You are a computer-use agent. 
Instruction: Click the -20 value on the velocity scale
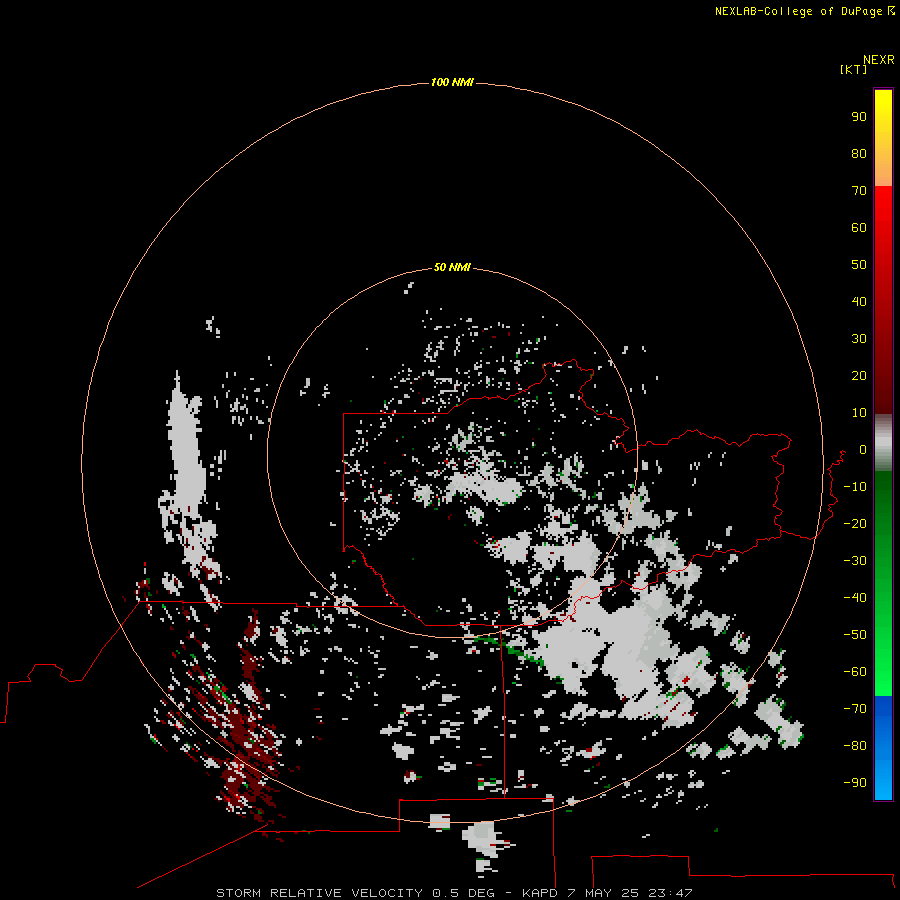coord(855,523)
